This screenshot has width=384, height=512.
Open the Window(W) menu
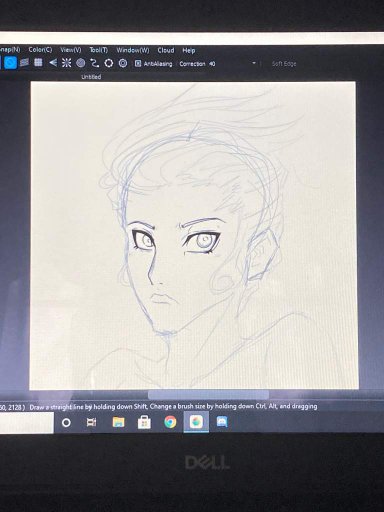pyautogui.click(x=133, y=50)
